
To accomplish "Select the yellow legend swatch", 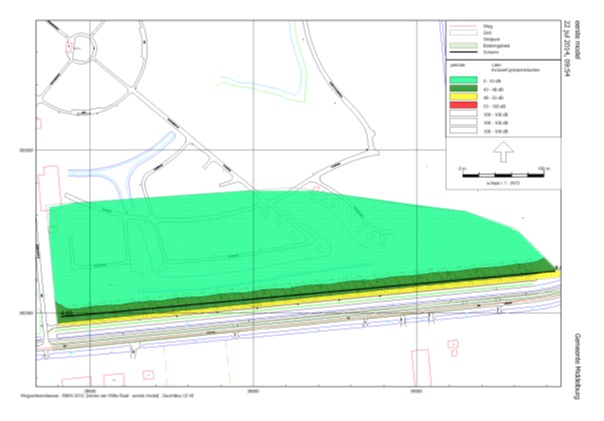I will click(463, 97).
